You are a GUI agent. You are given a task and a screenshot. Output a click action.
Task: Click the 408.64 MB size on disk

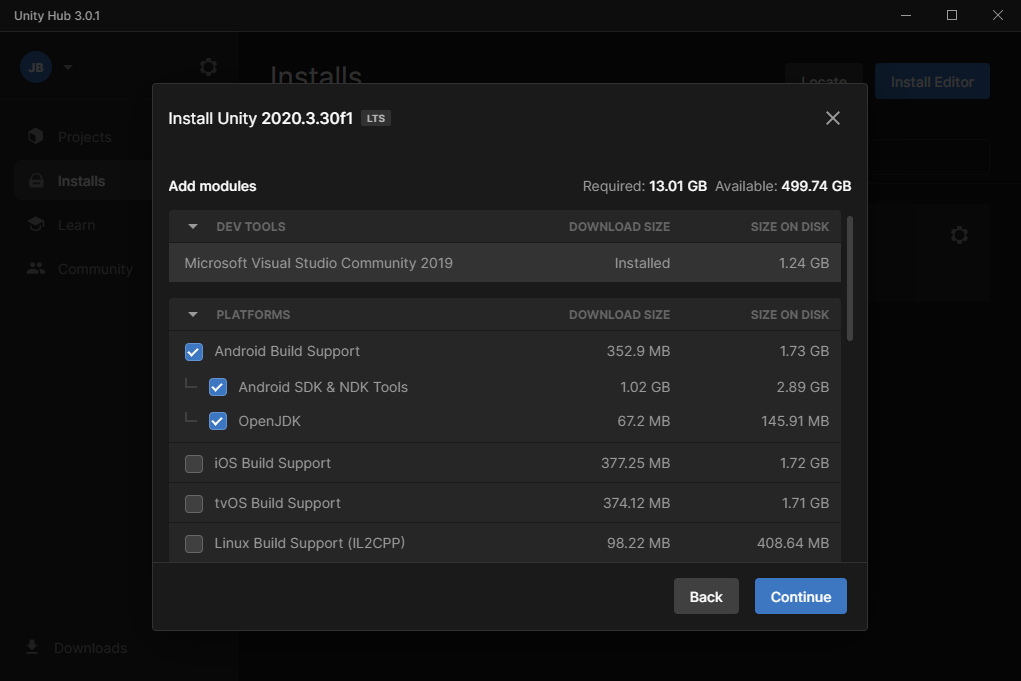[792, 543]
